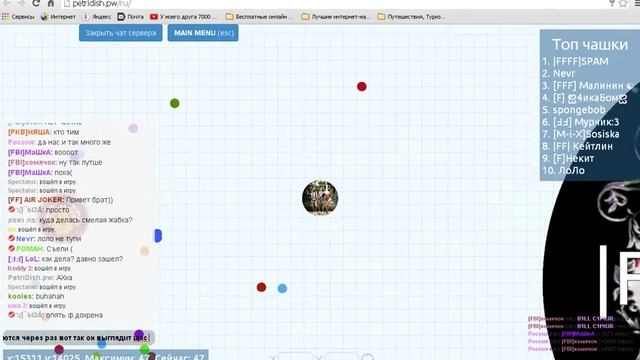This screenshot has width=640, height=360.
Task: Click the blue cell at the chat panel edge
Action: pyautogui.click(x=158, y=236)
